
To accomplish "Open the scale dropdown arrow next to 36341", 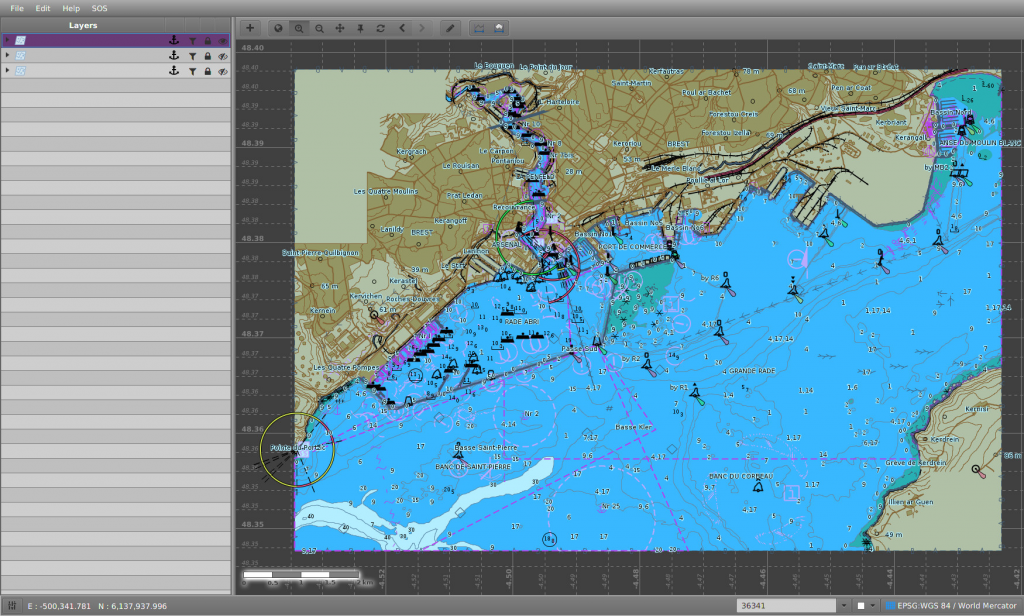I will tap(843, 606).
